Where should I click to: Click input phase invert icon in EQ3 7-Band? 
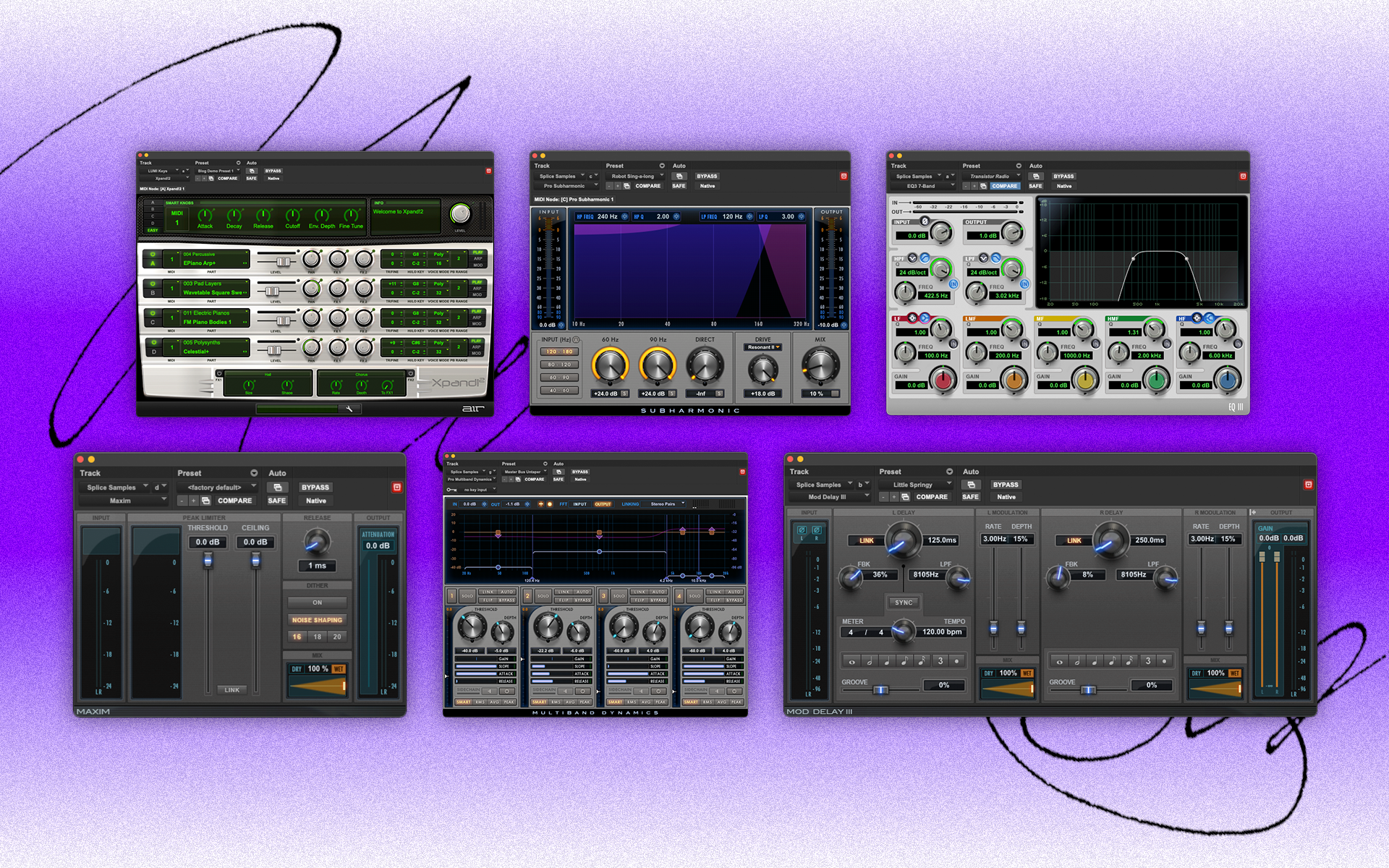[x=925, y=221]
